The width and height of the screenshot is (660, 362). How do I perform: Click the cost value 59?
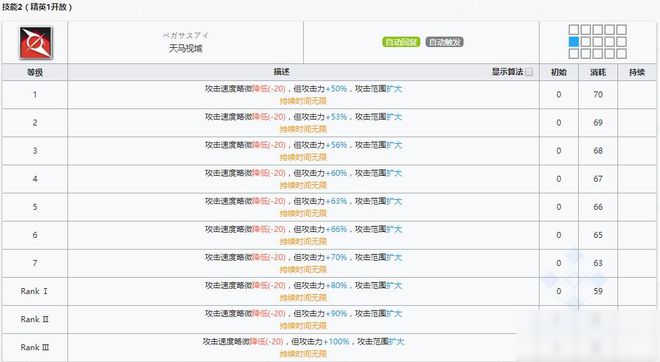pos(598,291)
